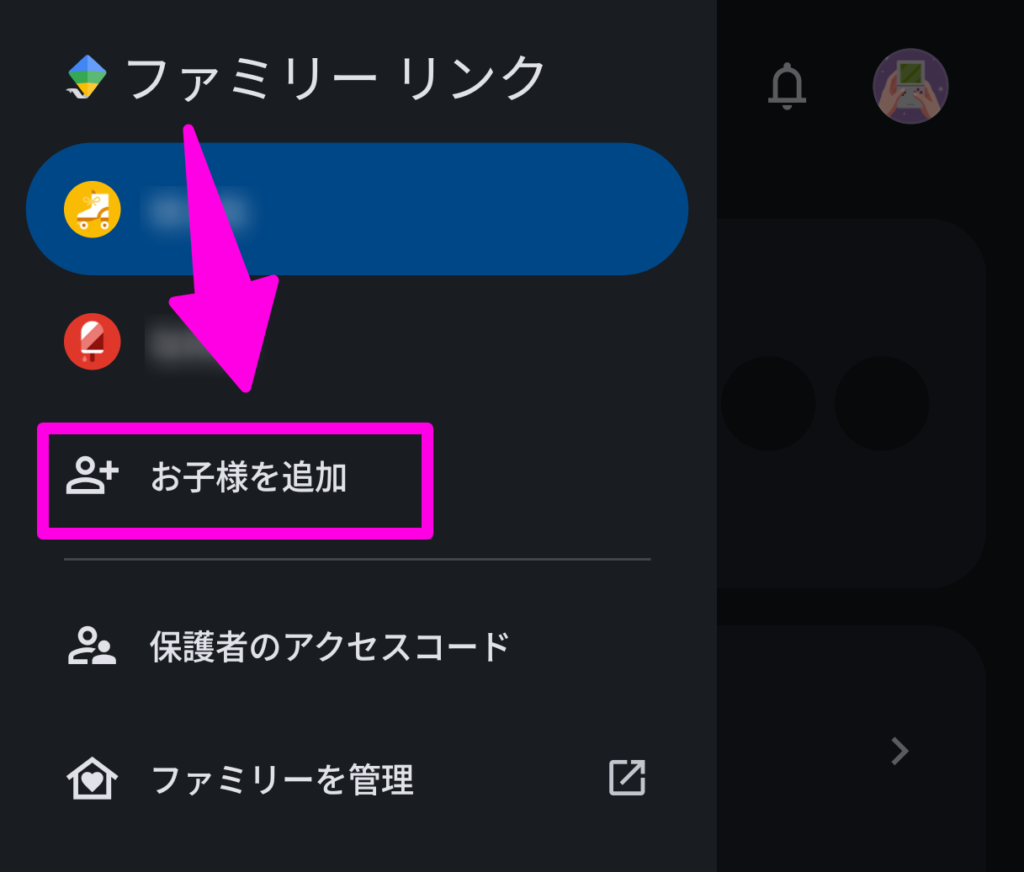1024x872 pixels.
Task: Click the family home heart icon
Action: click(x=92, y=779)
